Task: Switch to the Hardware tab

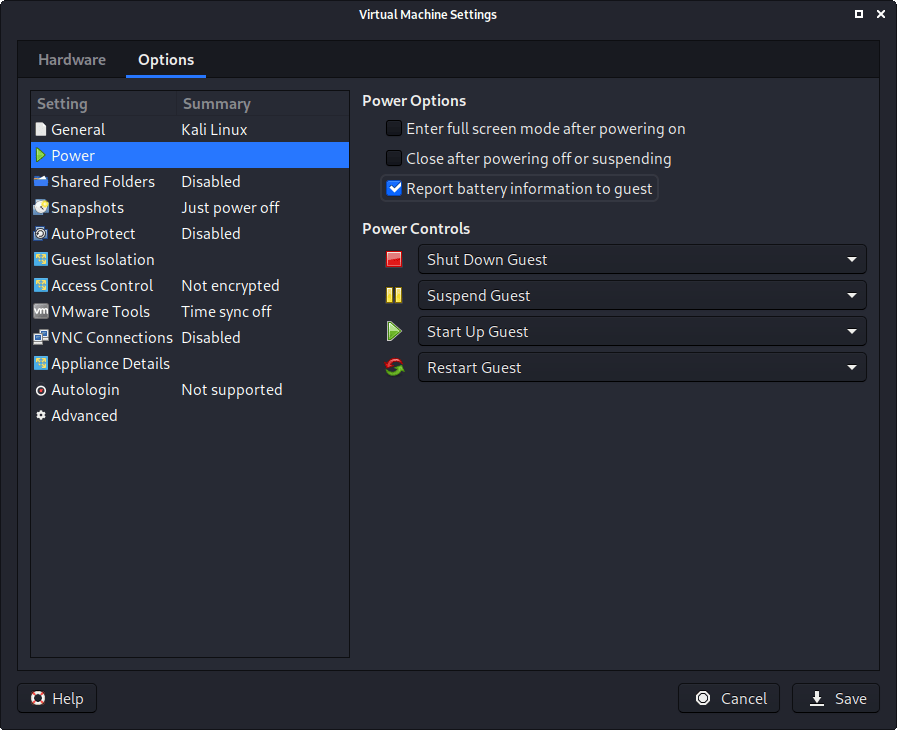Action: (71, 59)
